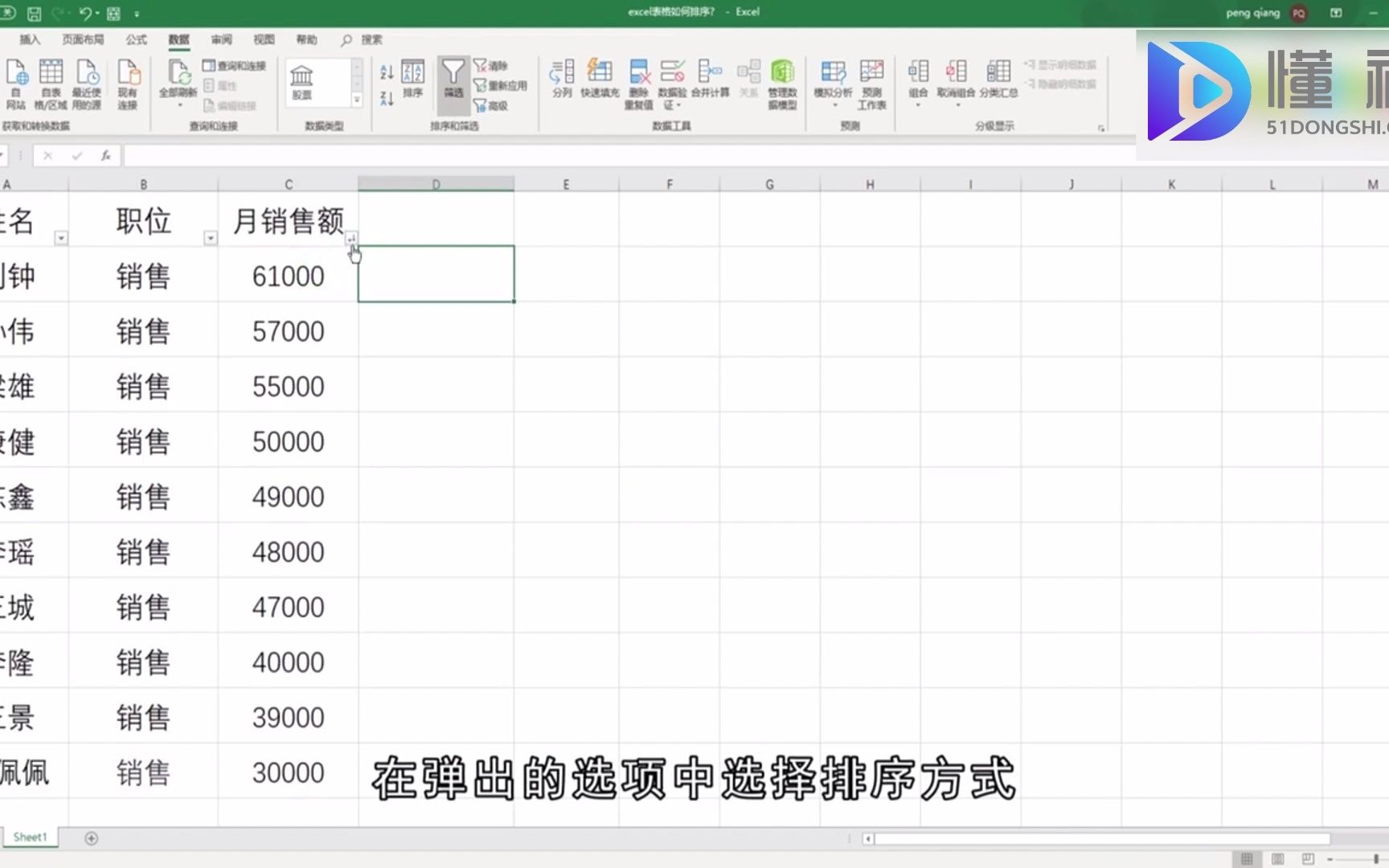Select column D header
Screen dimensions: 1389x868
pyautogui.click(x=436, y=184)
